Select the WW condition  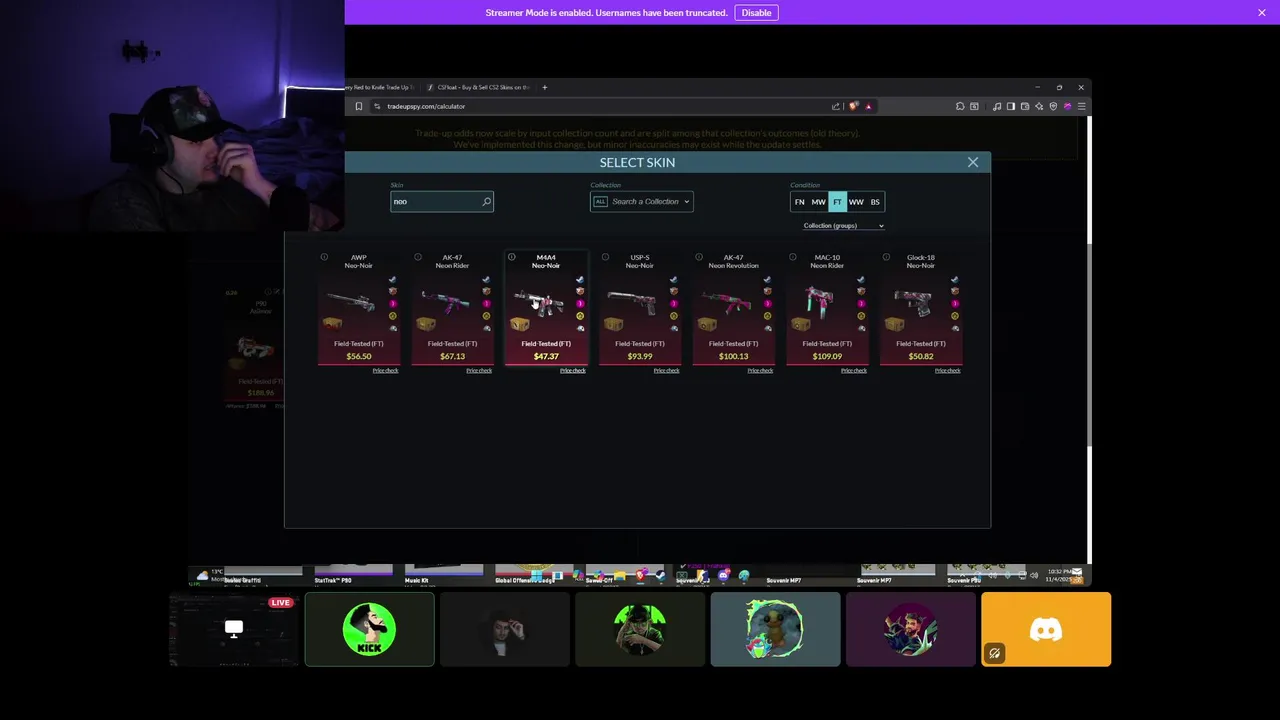coord(856,202)
